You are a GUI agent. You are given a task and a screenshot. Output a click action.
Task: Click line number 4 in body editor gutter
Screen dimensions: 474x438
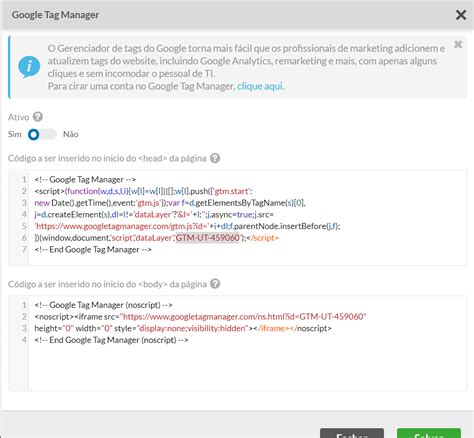point(24,340)
